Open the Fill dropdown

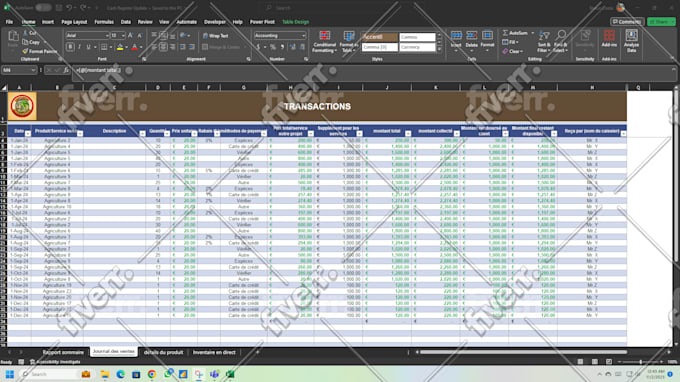coord(510,42)
